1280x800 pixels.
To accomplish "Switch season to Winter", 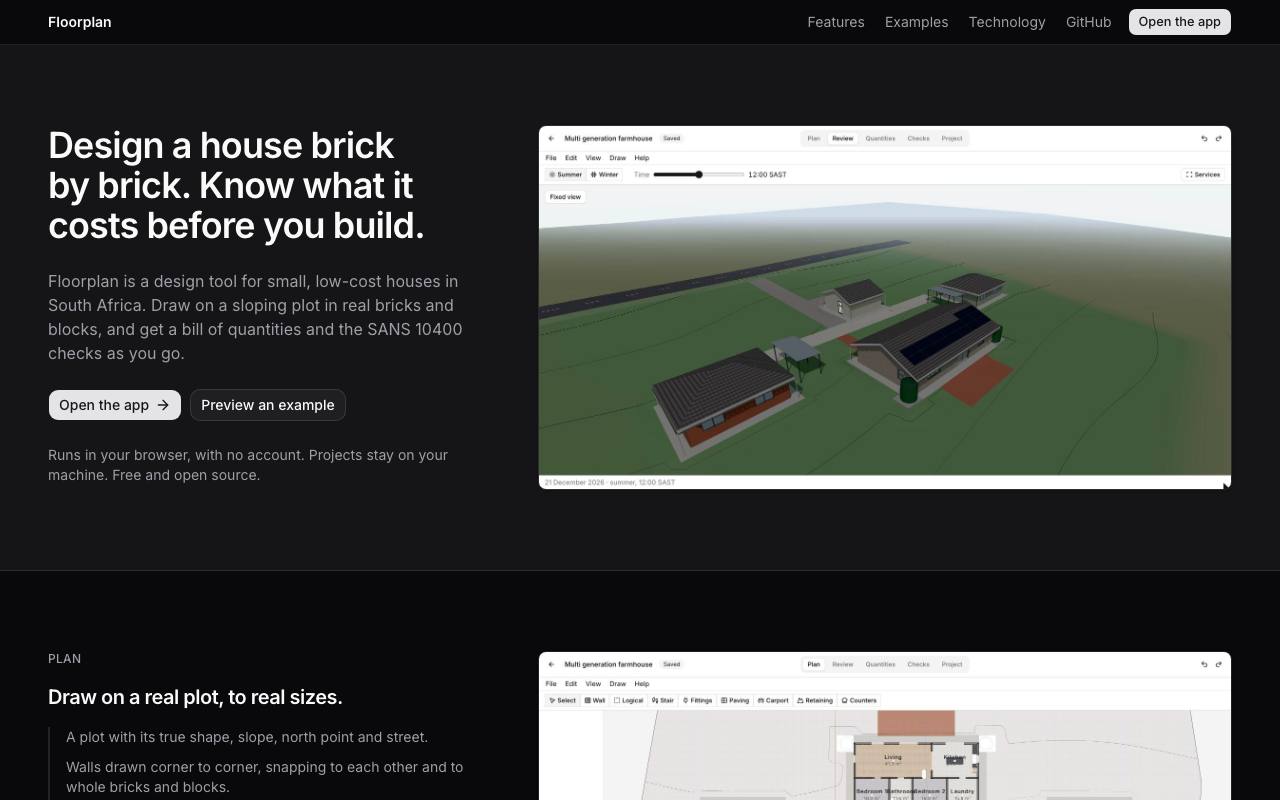I will (605, 174).
